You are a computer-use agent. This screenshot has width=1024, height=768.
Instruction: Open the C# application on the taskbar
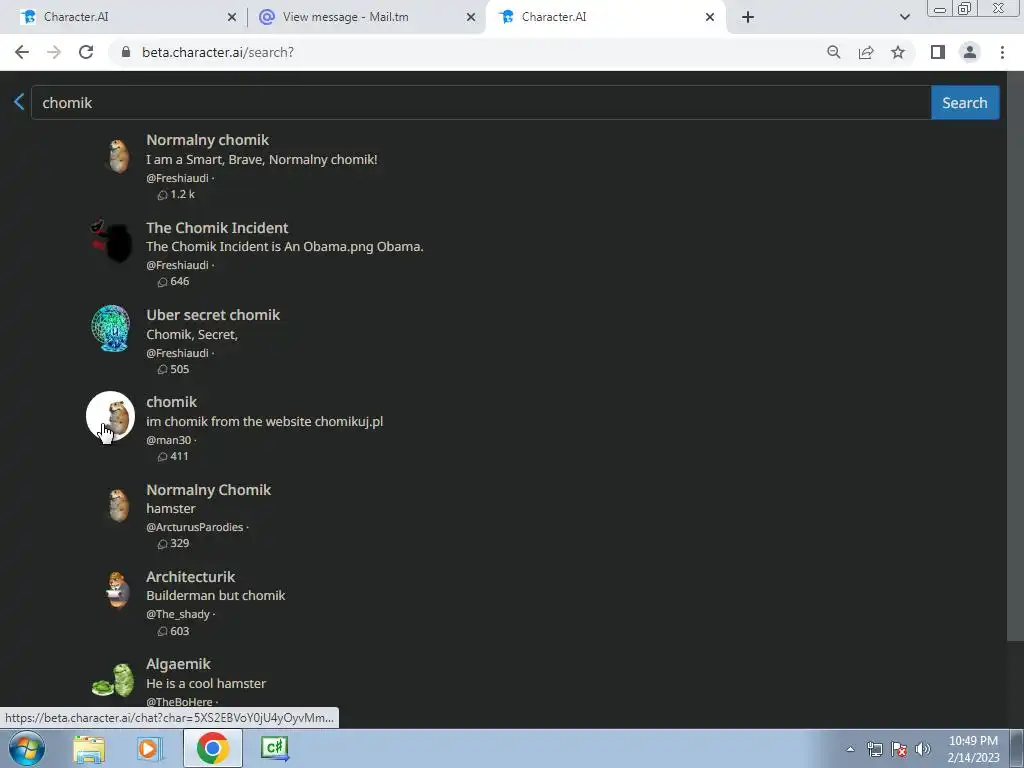pyautogui.click(x=275, y=748)
